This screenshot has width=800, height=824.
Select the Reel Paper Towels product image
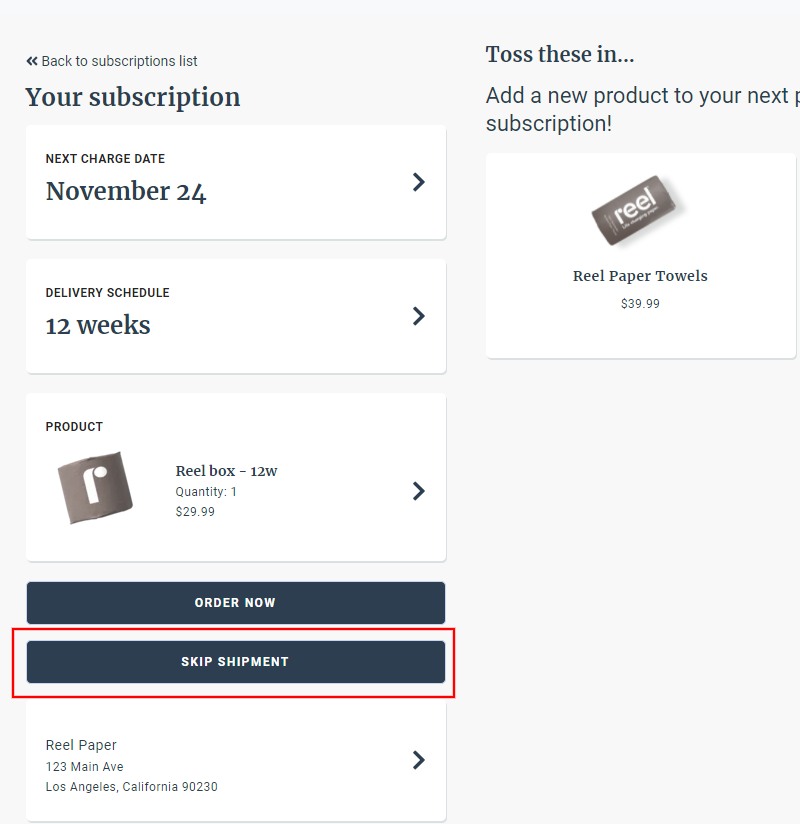tap(638, 210)
